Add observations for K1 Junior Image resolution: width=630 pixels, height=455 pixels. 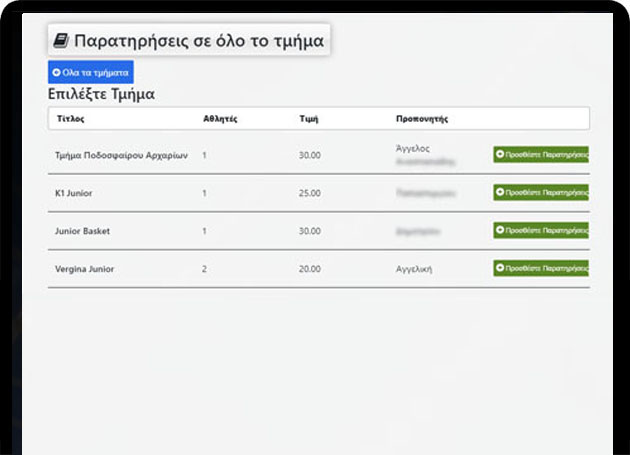click(541, 193)
